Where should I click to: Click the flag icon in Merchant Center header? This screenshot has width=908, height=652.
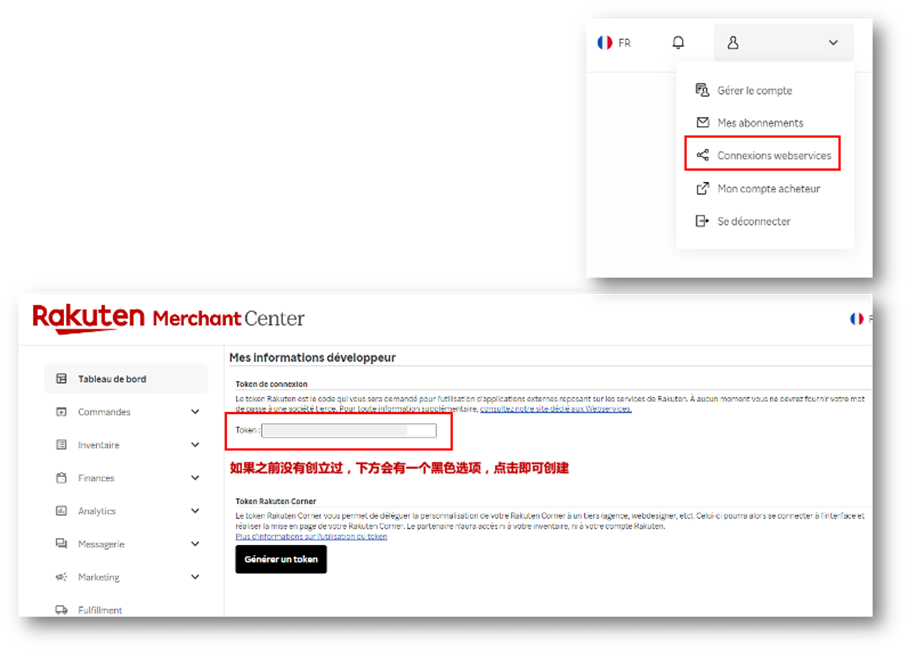856,318
